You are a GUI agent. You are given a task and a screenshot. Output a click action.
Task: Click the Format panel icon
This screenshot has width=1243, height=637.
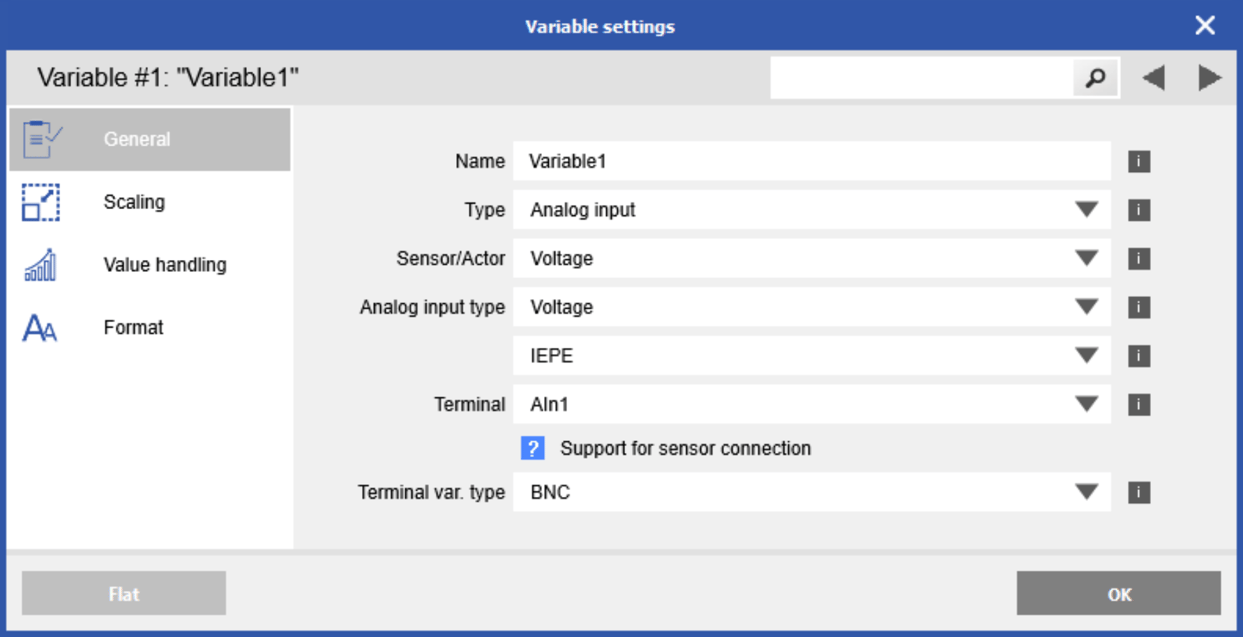39,326
